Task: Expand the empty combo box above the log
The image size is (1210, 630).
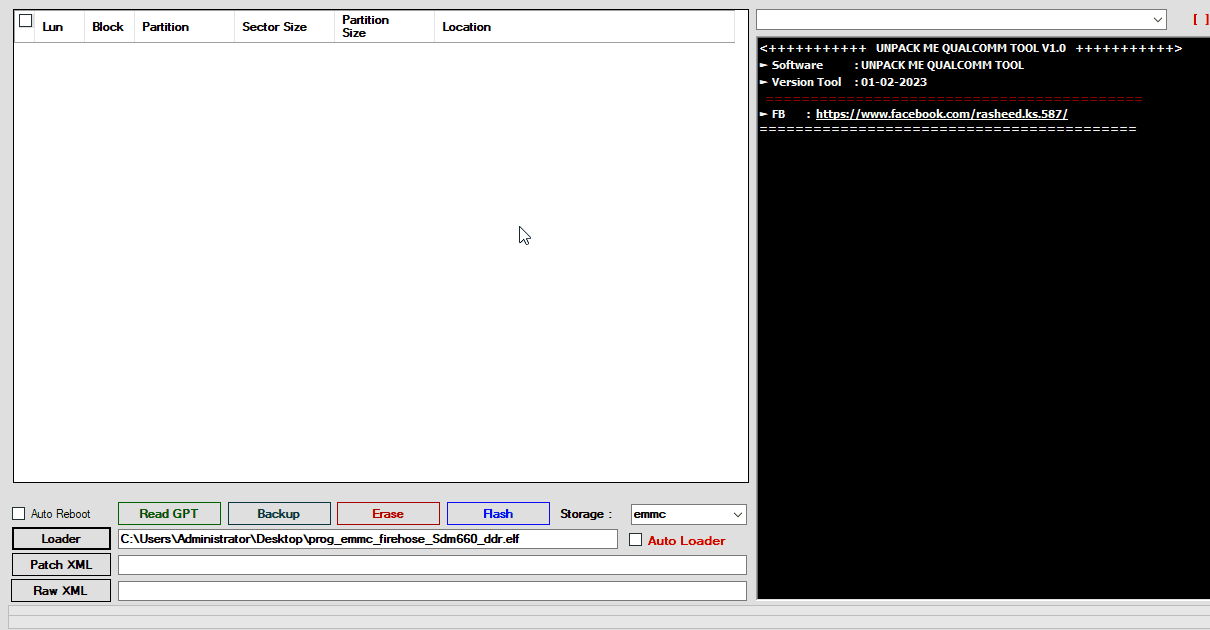Action: [961, 20]
